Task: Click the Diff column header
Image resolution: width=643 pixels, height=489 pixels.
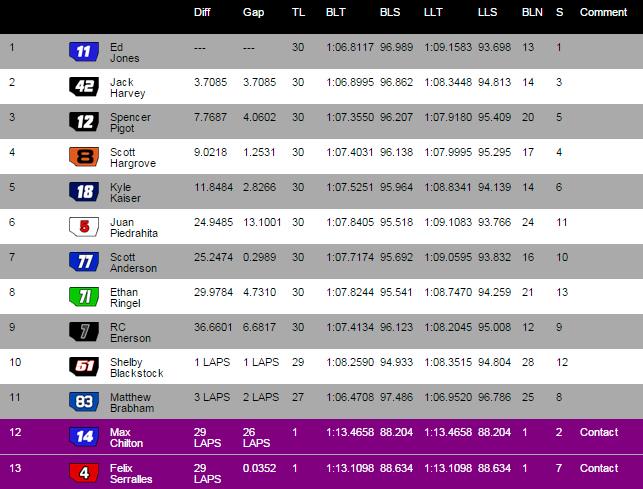Action: click(202, 12)
